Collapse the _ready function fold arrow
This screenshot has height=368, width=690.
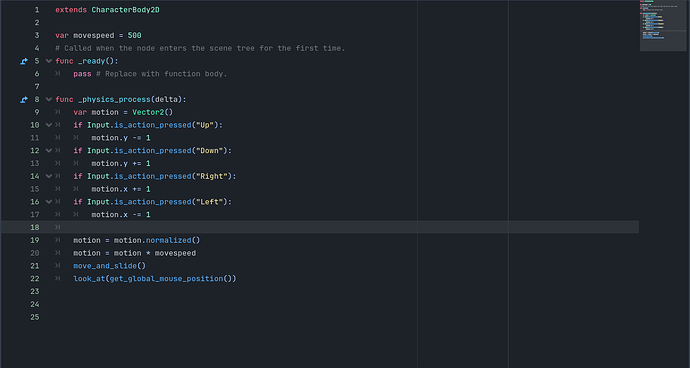49,61
